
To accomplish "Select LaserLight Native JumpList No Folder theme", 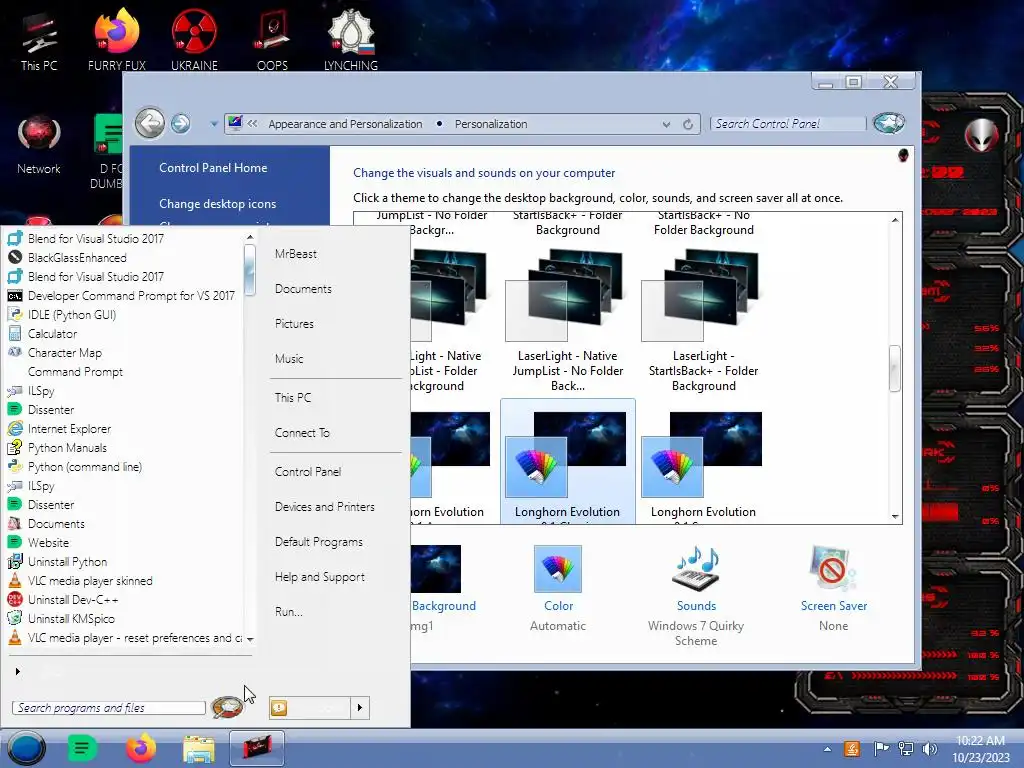I will (568, 321).
